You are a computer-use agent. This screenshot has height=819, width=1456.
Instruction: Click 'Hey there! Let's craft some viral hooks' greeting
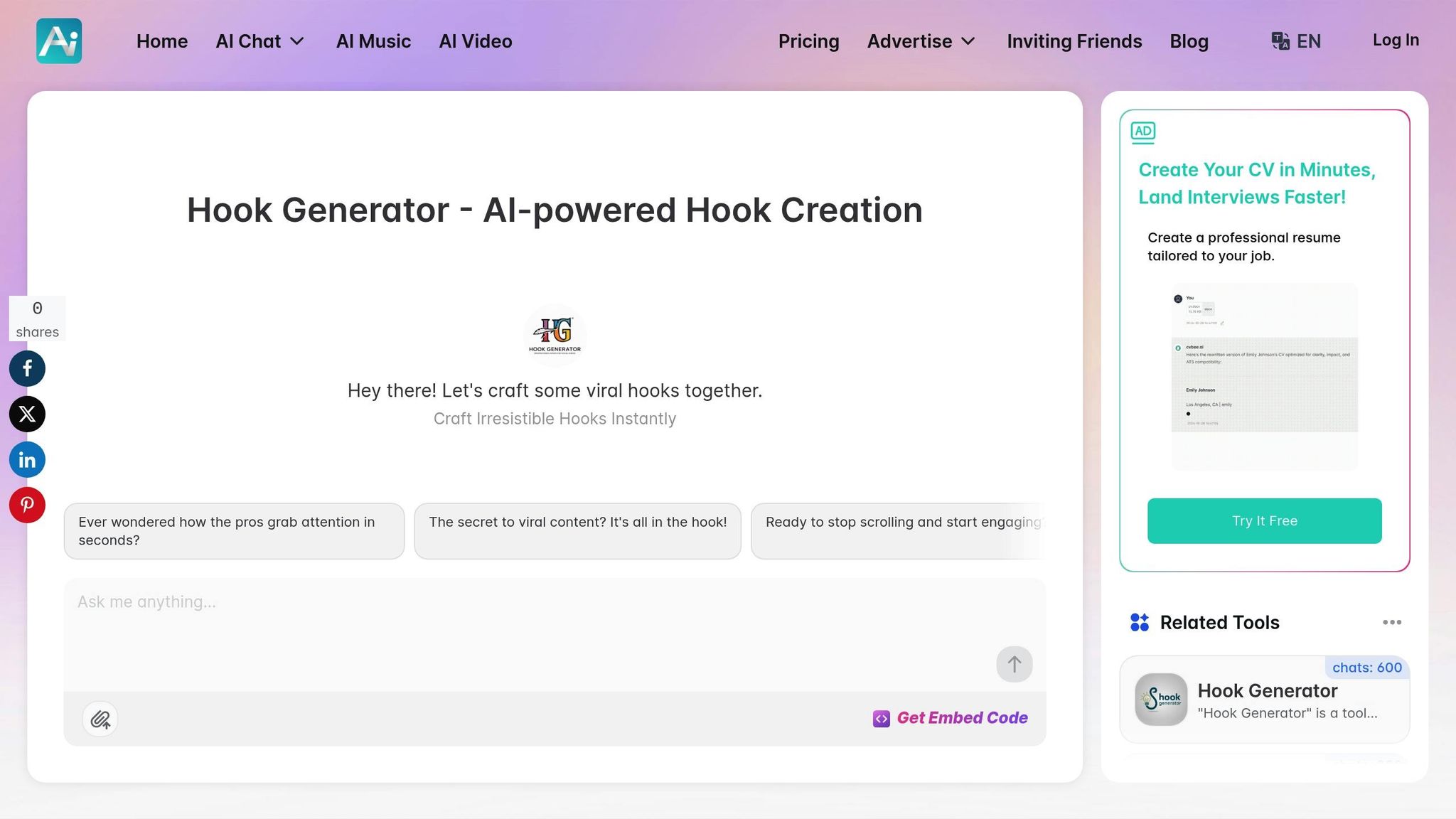[x=555, y=390]
